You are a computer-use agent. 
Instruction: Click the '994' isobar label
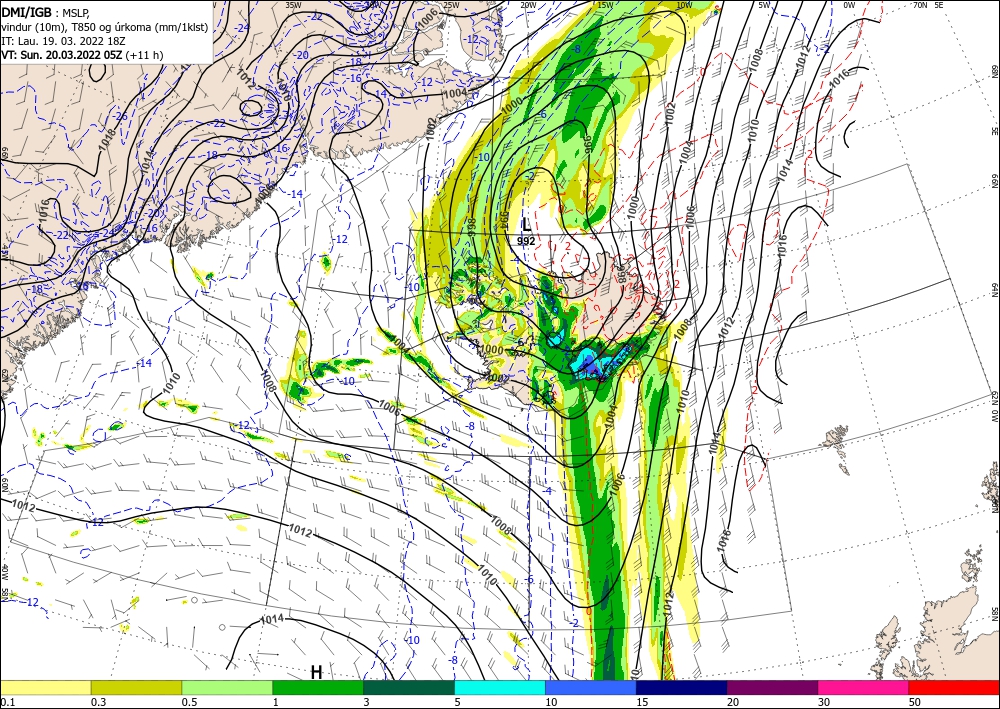pos(502,219)
